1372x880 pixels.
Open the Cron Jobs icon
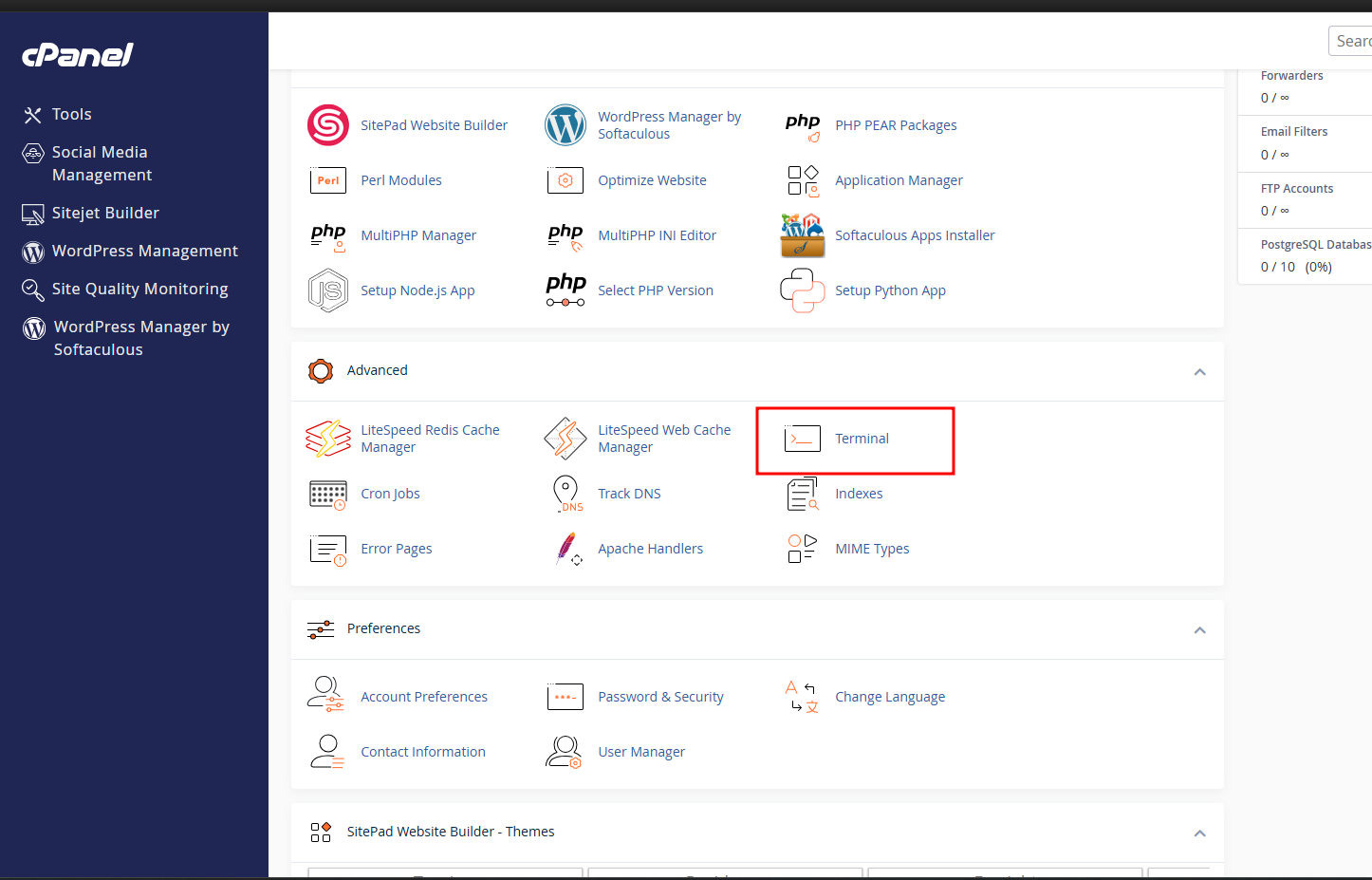click(x=328, y=495)
